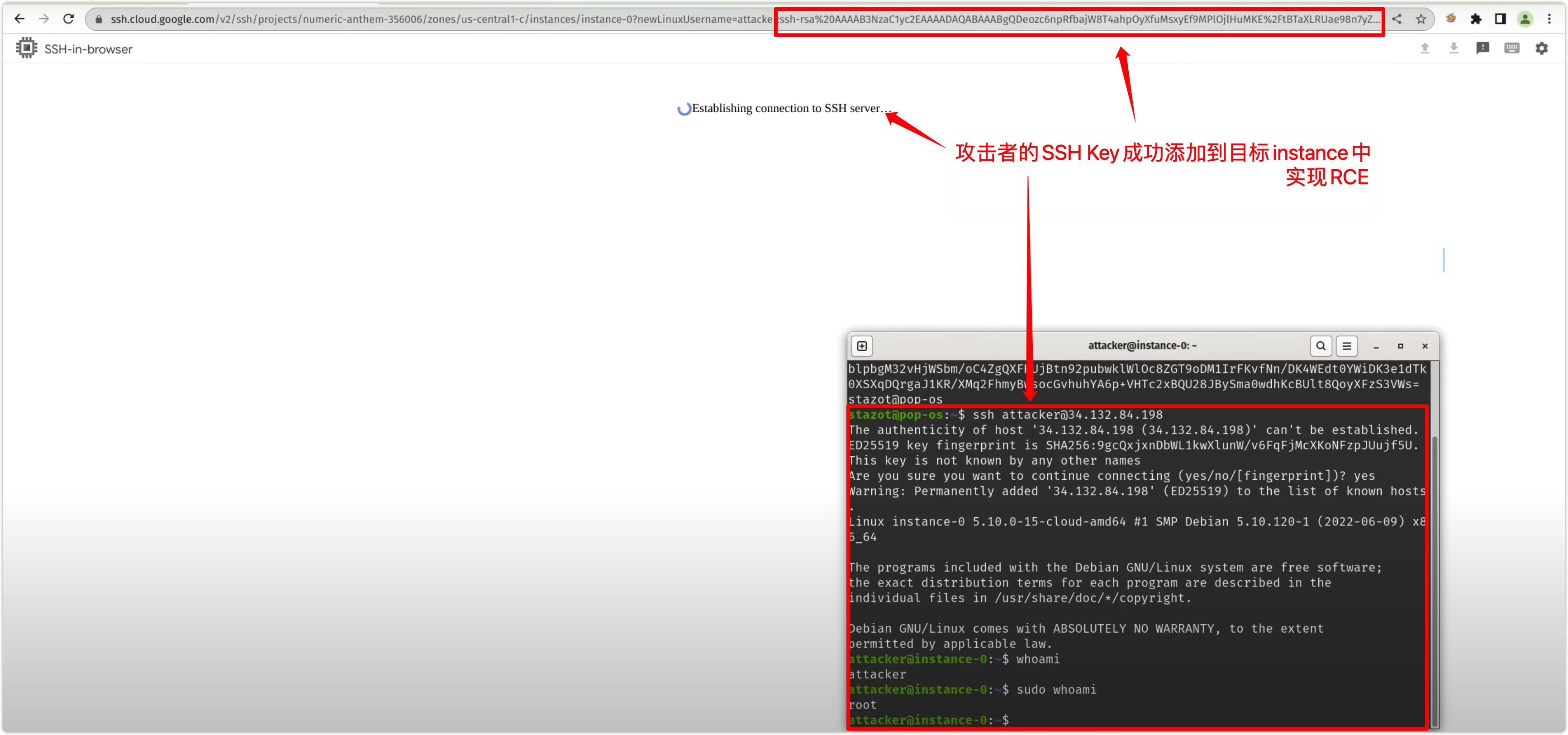
Task: Click the Download file icon
Action: click(x=1454, y=48)
